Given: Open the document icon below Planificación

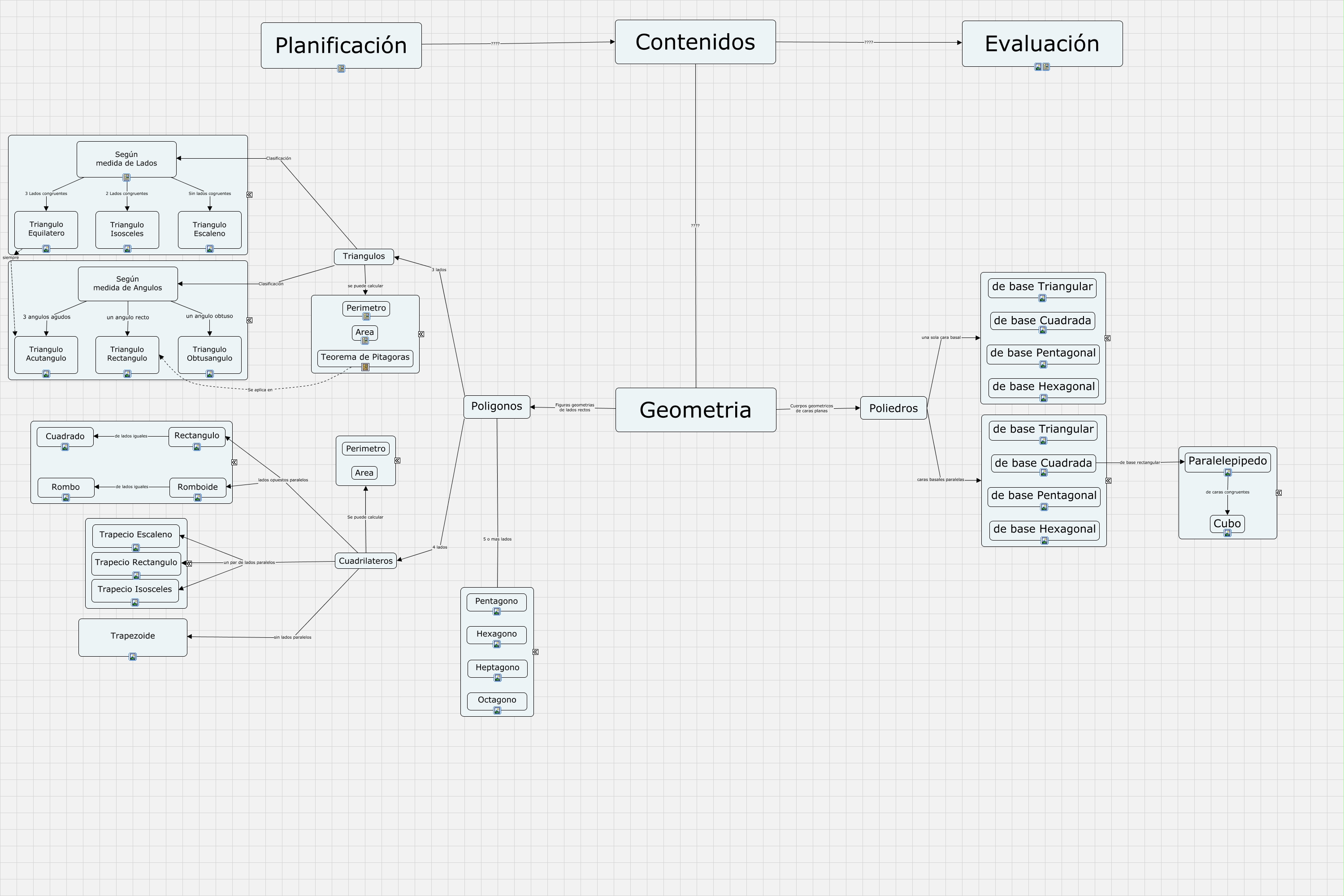Looking at the screenshot, I should (x=341, y=69).
